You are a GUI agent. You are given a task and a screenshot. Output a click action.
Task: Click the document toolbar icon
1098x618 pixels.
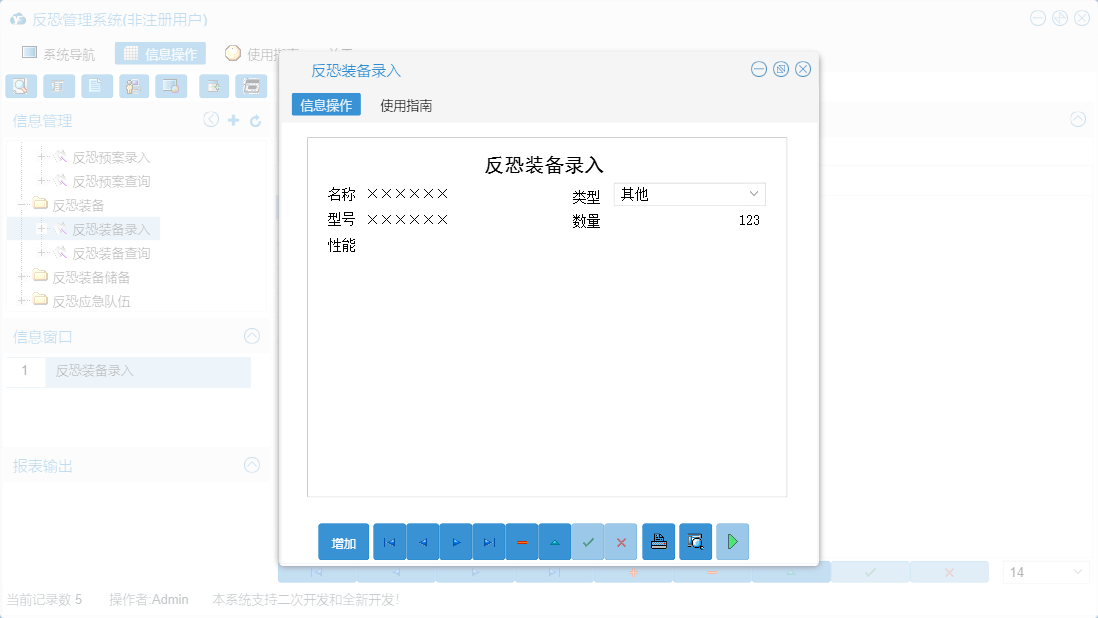(96, 86)
